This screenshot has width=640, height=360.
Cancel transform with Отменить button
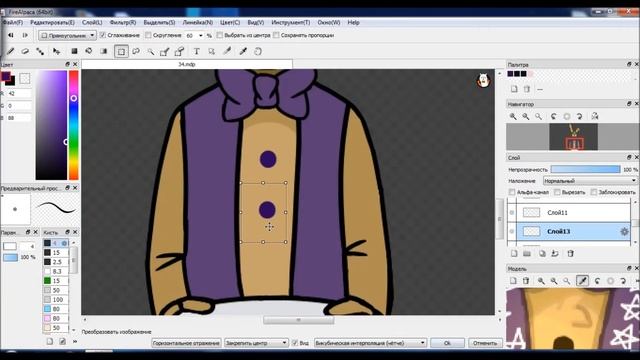(x=485, y=343)
